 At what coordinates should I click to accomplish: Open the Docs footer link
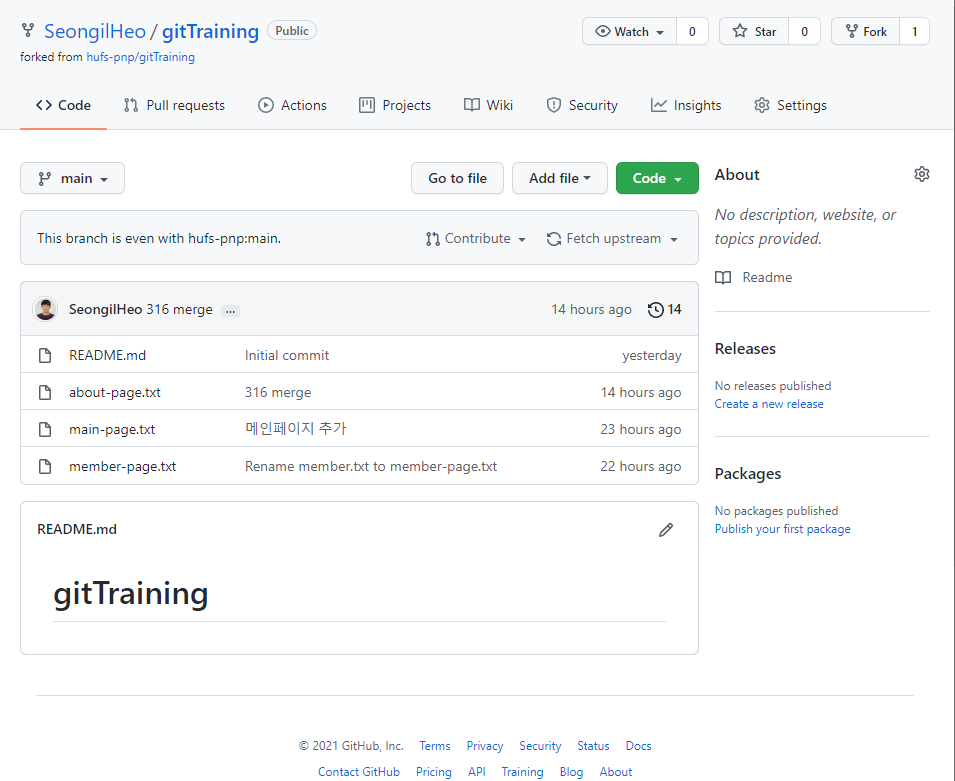[638, 746]
